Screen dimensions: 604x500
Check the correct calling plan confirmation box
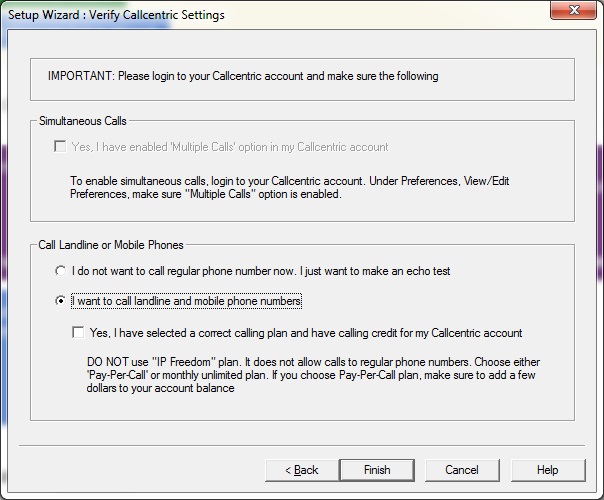pyautogui.click(x=79, y=333)
